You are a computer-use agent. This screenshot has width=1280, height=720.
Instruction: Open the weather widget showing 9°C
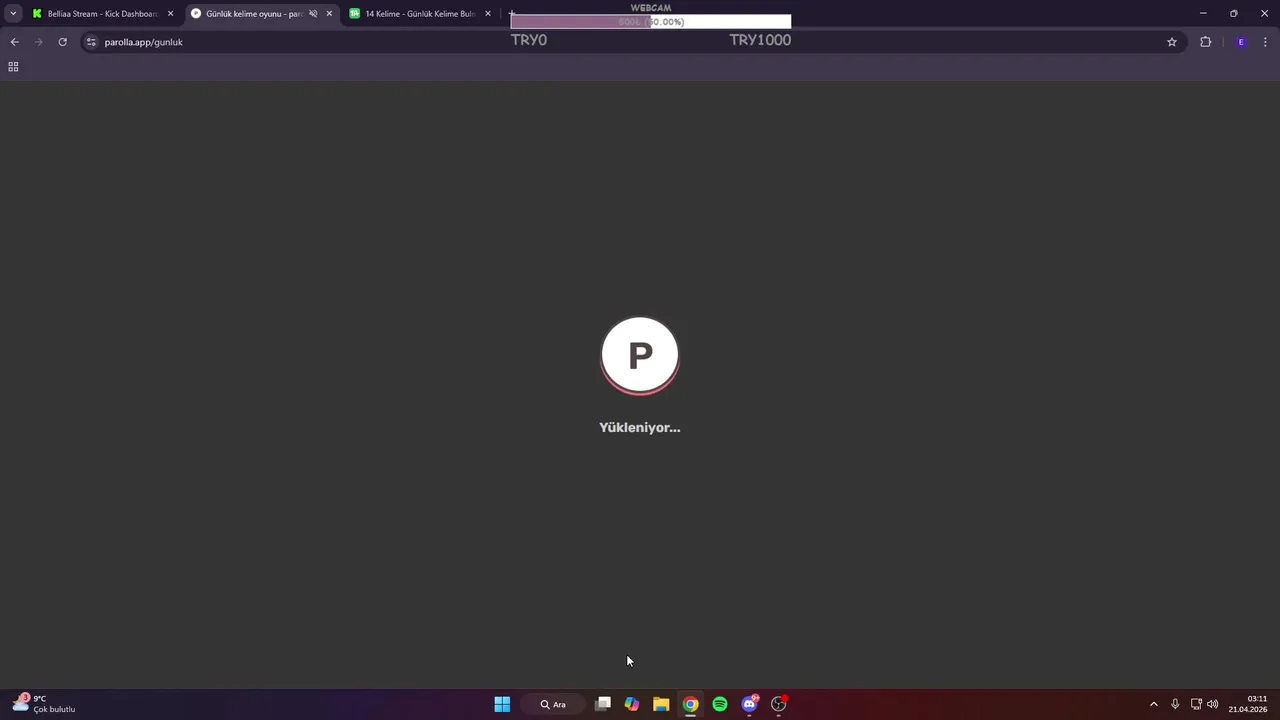pos(44,704)
